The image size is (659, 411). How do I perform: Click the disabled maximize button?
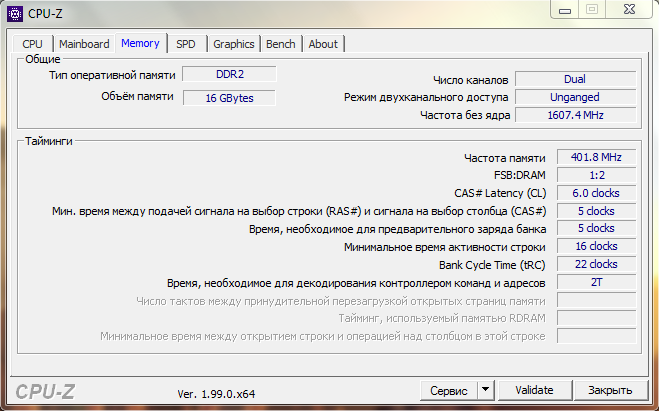(x=592, y=9)
